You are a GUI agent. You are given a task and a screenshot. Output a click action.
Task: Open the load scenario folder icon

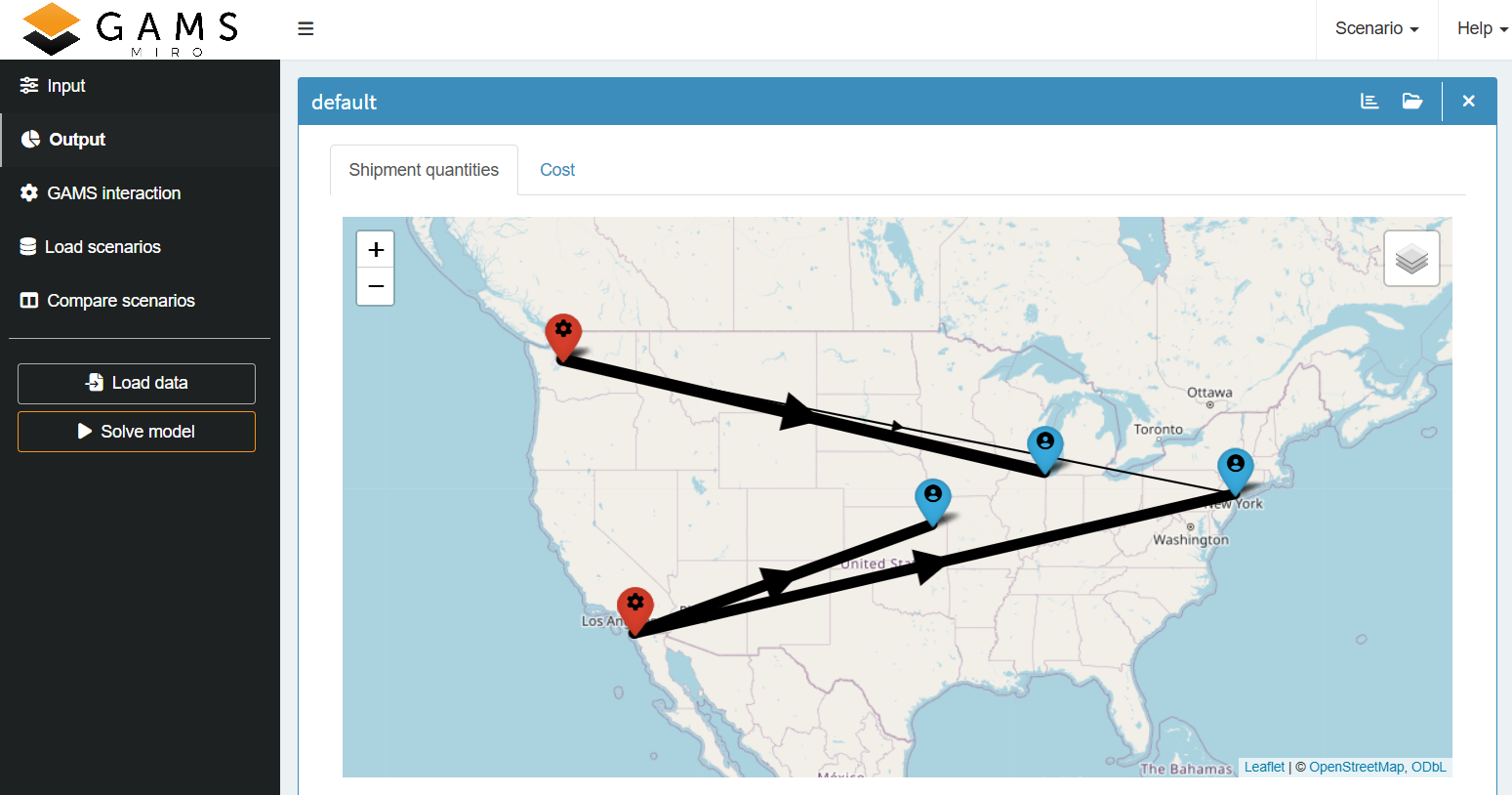(x=1412, y=101)
